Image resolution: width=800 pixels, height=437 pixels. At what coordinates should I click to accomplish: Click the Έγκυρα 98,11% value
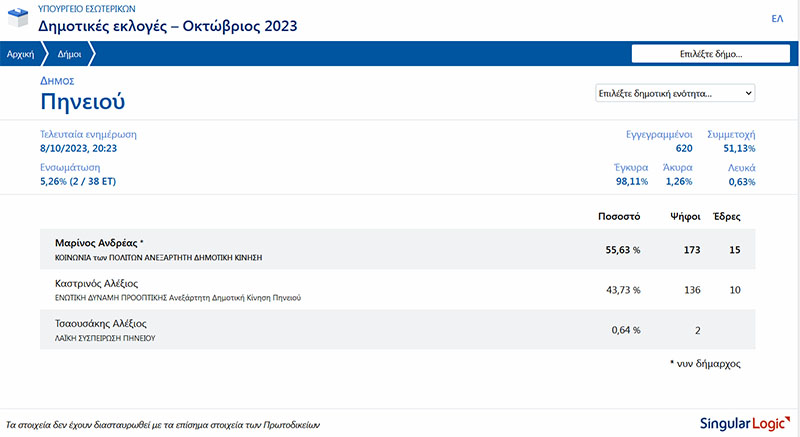point(631,181)
